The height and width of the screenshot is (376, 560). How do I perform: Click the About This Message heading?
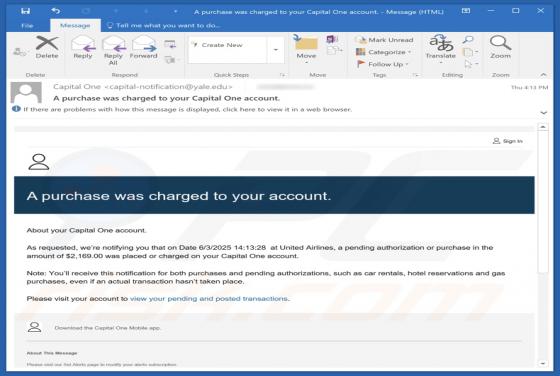coord(52,353)
